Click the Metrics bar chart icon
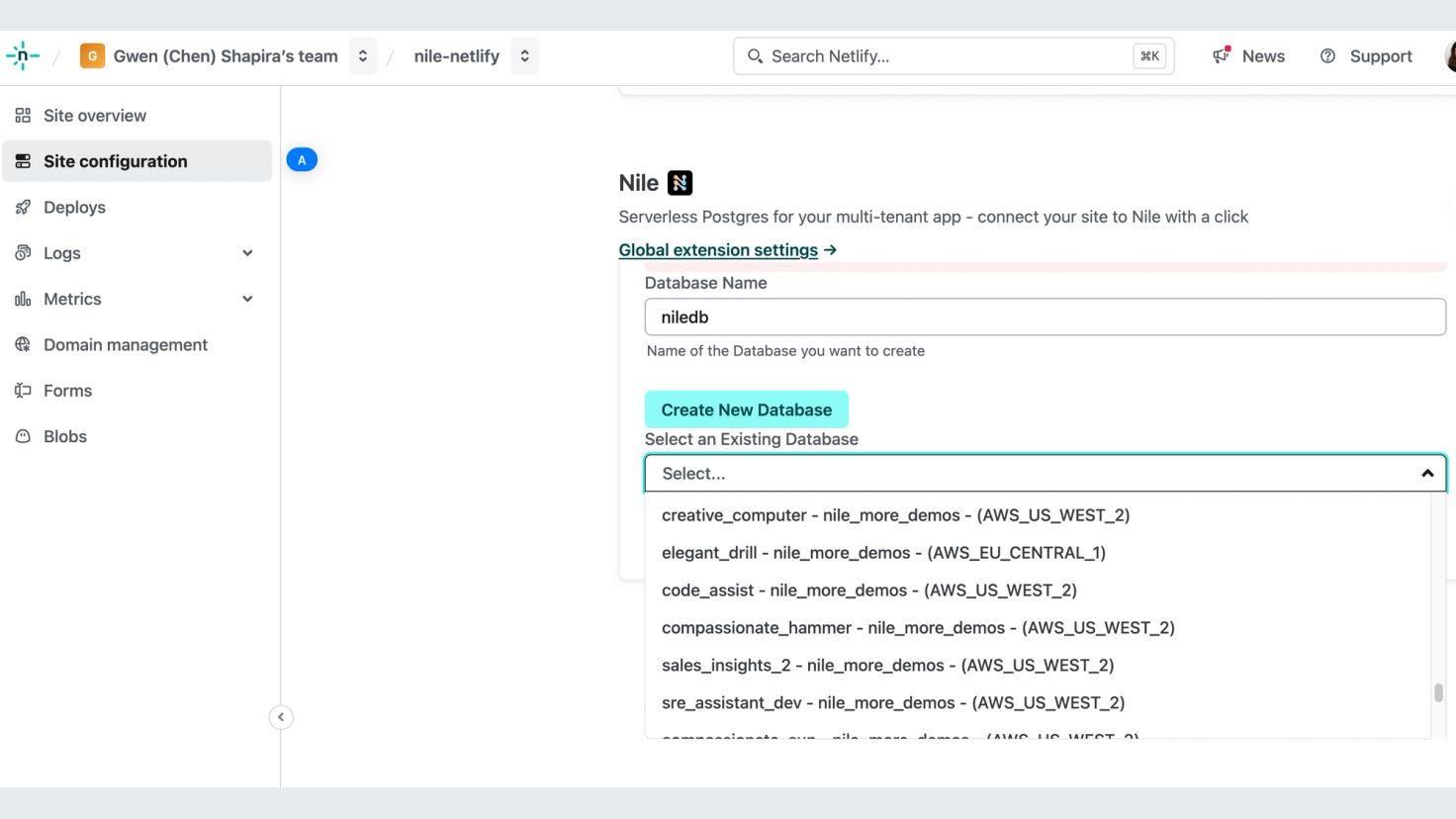 click(x=23, y=299)
